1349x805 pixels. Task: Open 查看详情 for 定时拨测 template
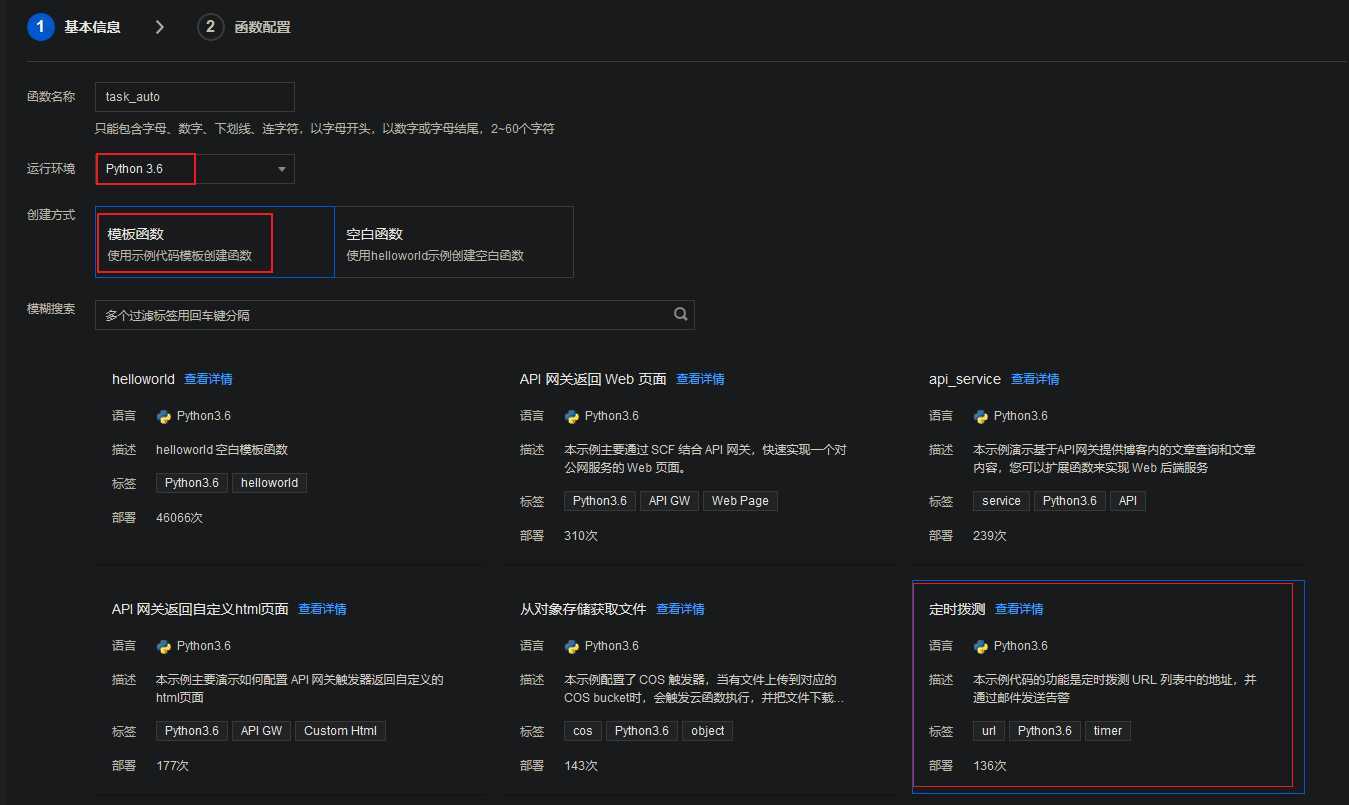[1019, 609]
